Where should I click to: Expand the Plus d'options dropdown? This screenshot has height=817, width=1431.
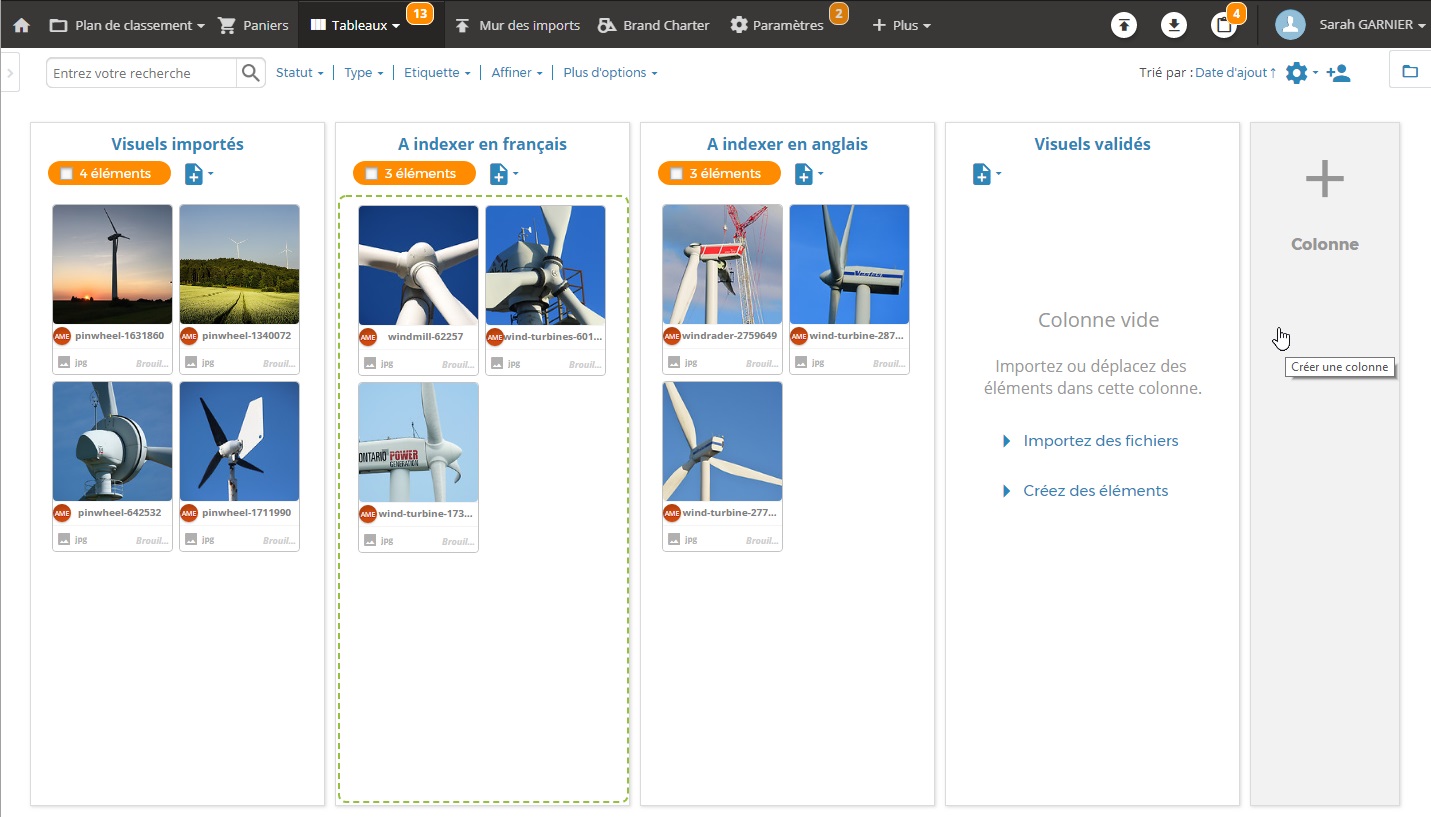[x=610, y=73]
